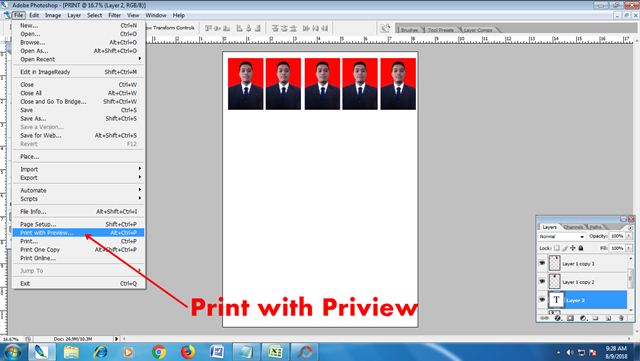Viewport: 640px width, 361px height.
Task: Open Excel from taskbar
Action: click(x=276, y=352)
